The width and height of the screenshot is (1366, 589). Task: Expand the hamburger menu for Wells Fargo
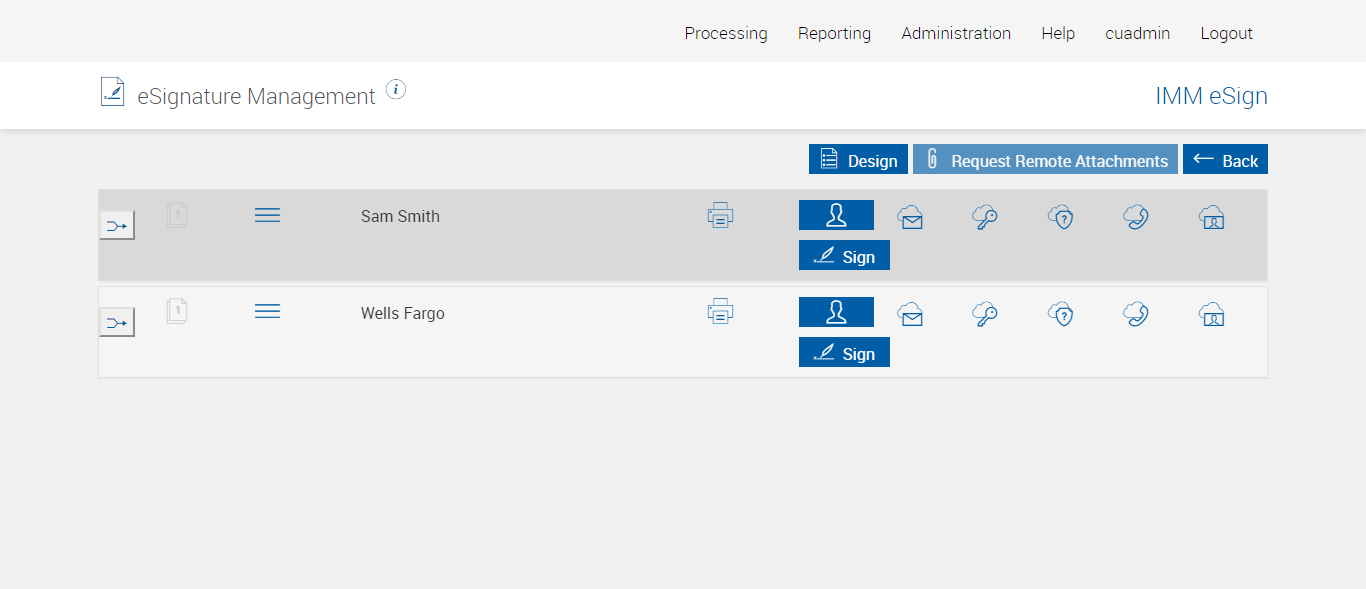pos(267,312)
